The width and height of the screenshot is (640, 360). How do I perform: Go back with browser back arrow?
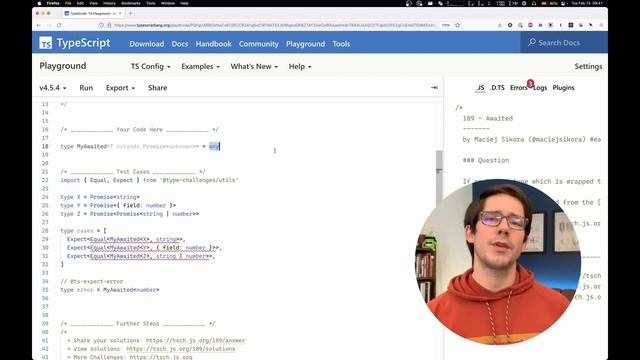click(x=38, y=25)
